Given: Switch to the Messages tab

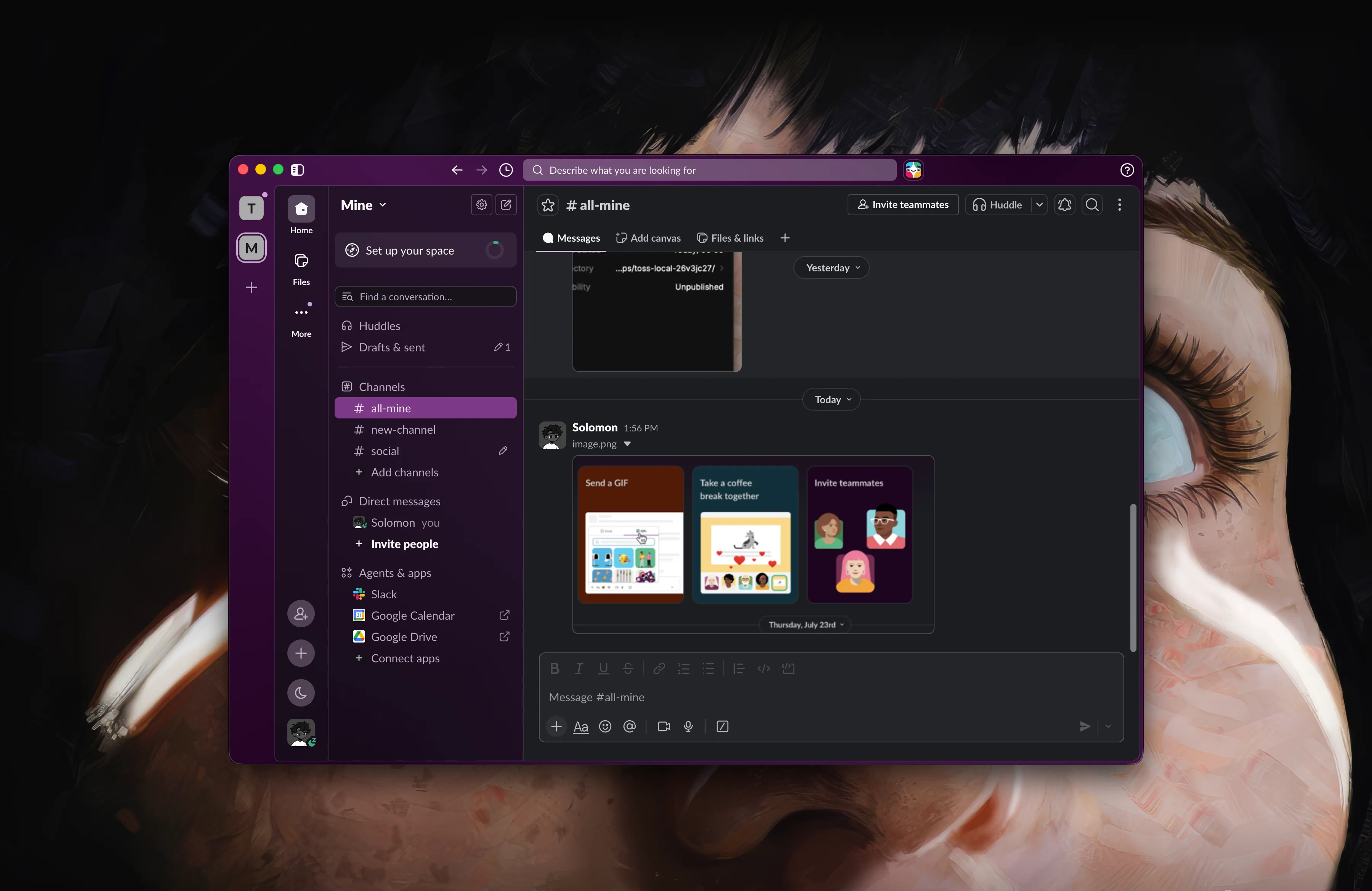Looking at the screenshot, I should click(571, 238).
